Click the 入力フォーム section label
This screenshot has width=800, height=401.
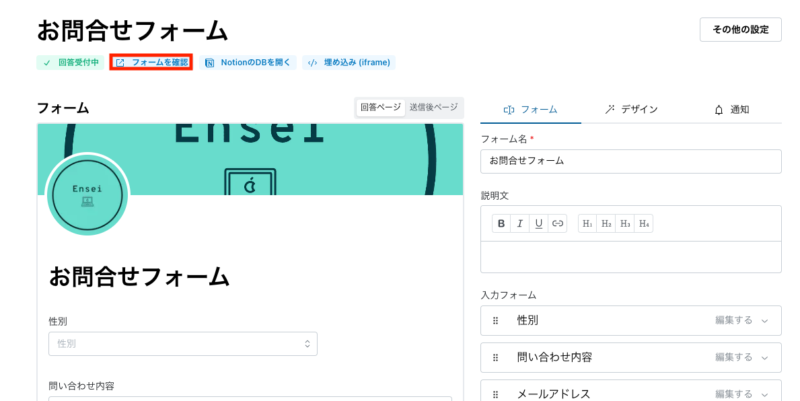[509, 295]
